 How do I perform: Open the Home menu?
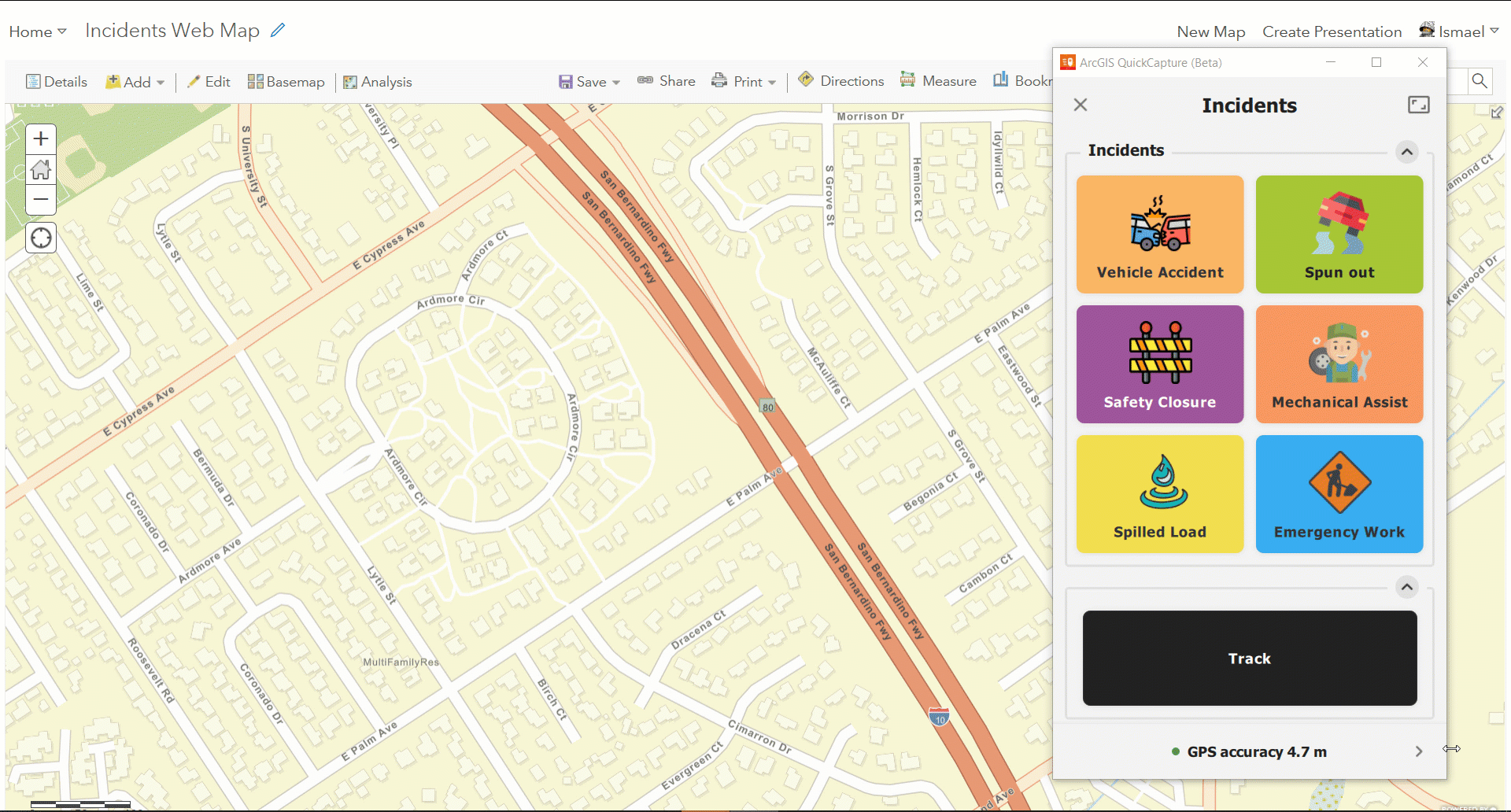point(36,31)
